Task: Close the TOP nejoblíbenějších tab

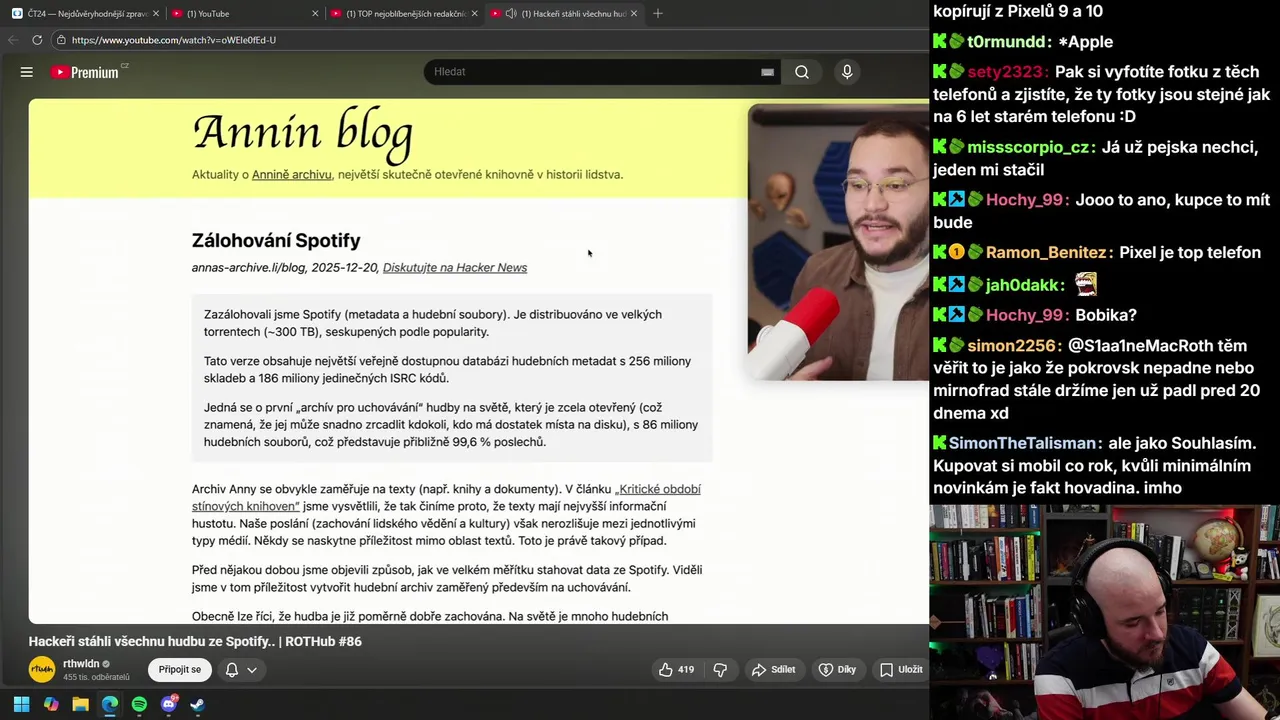Action: (x=474, y=14)
